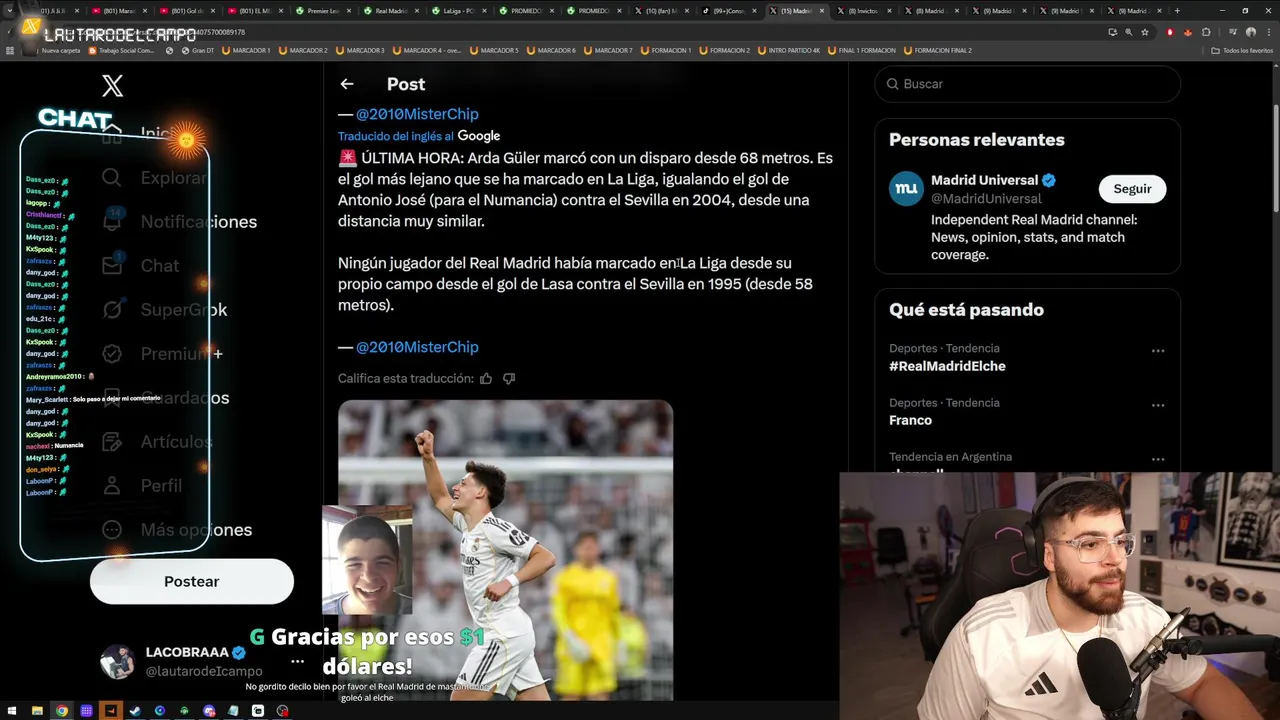Open Discord from the taskbar
This screenshot has height=720, width=1280.
coord(209,711)
